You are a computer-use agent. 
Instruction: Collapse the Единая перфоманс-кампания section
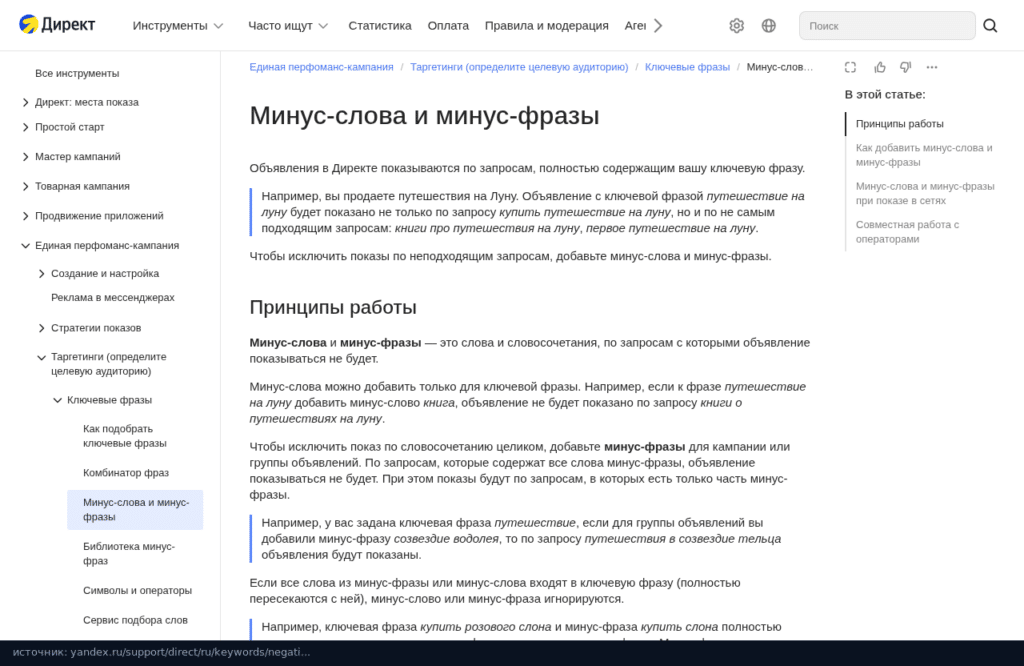25,246
